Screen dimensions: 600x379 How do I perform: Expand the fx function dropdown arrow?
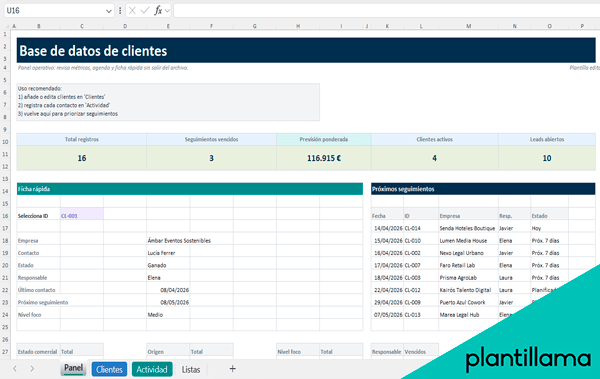167,11
